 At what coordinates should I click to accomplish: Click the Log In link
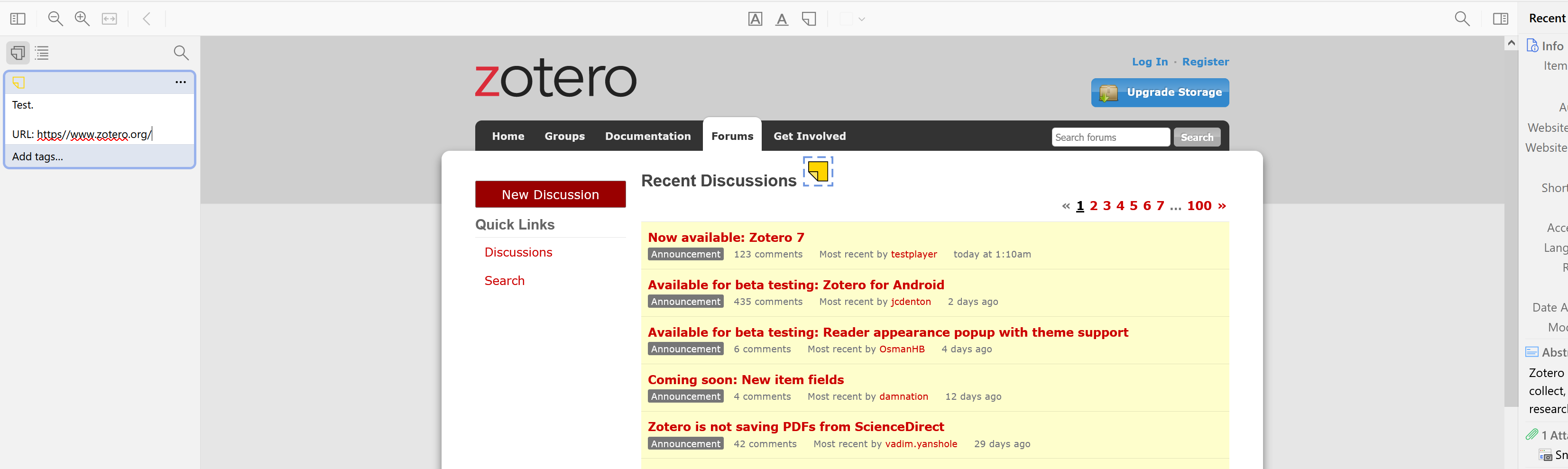pyautogui.click(x=1149, y=62)
